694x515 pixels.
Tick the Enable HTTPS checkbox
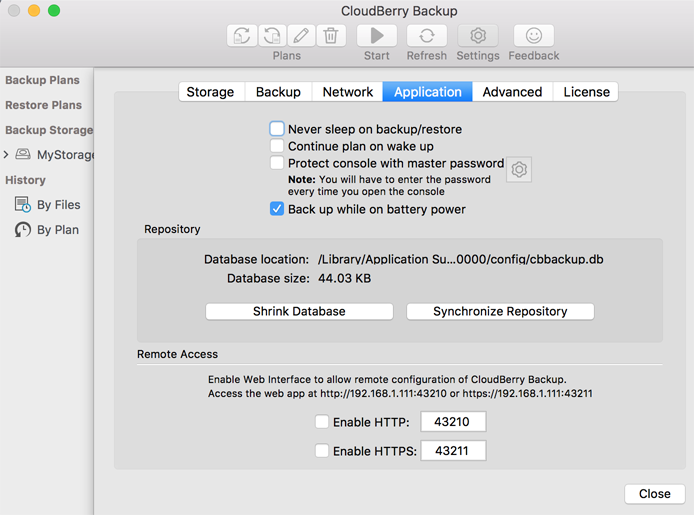click(322, 450)
